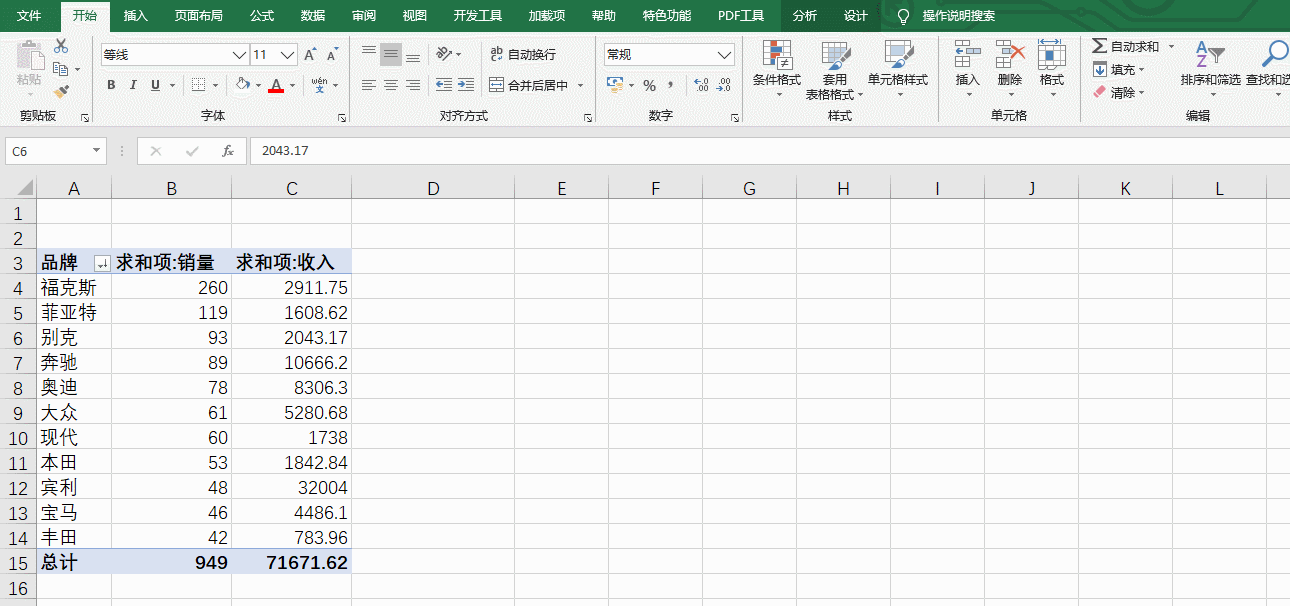Viewport: 1290px width, 606px height.
Task: Switch to the 分析 Analyze tab
Action: [x=804, y=16]
